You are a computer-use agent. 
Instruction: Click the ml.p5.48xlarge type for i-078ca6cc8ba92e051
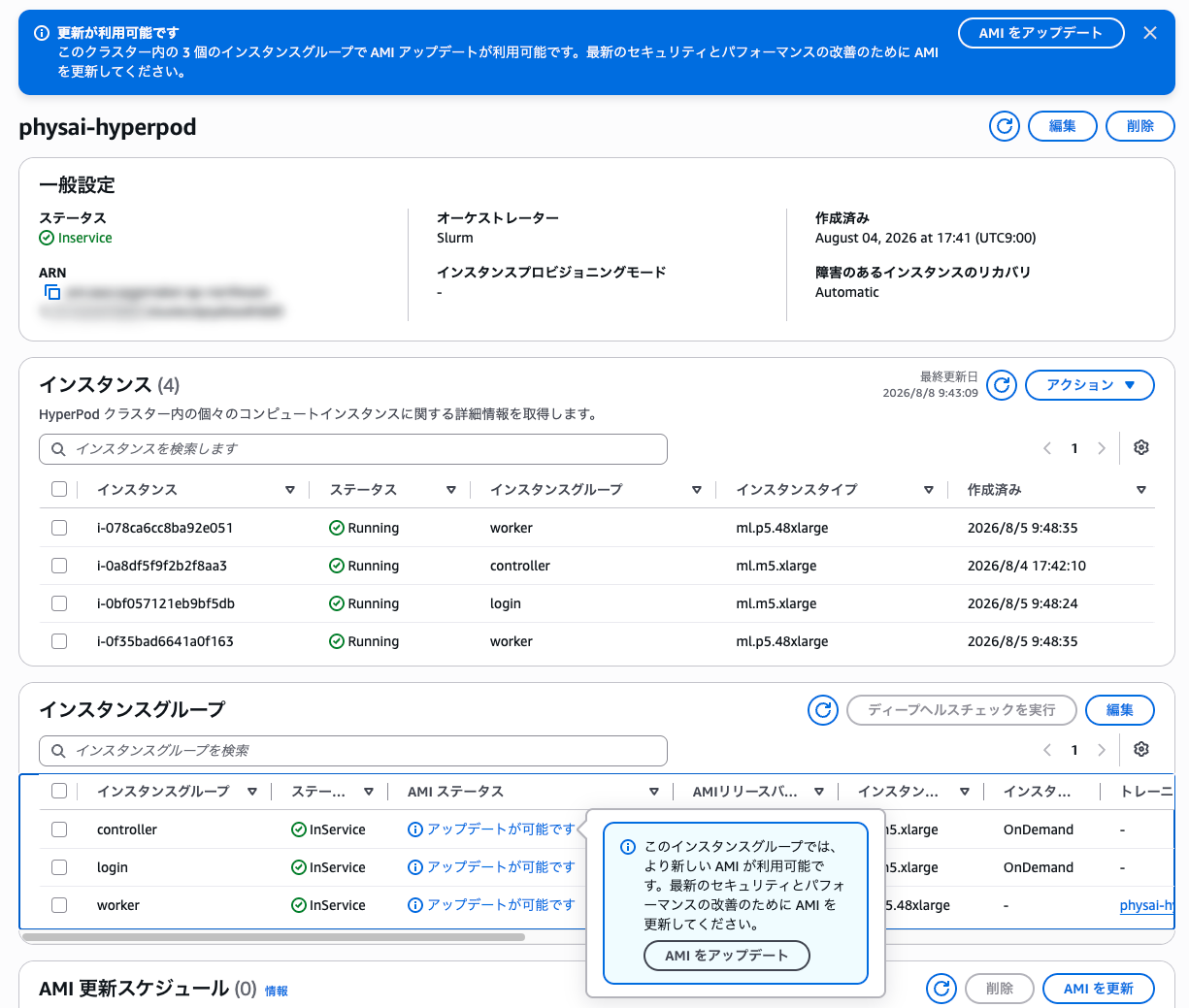click(x=782, y=528)
